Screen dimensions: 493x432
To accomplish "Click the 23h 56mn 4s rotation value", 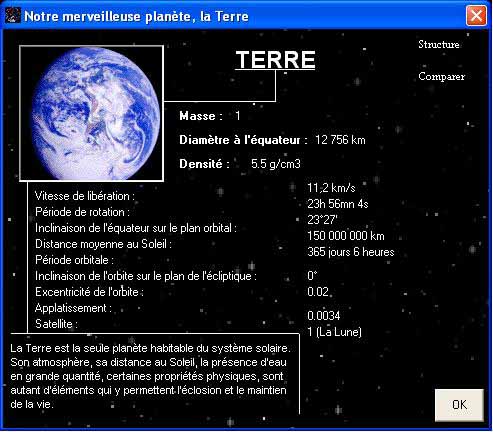I will tap(338, 204).
